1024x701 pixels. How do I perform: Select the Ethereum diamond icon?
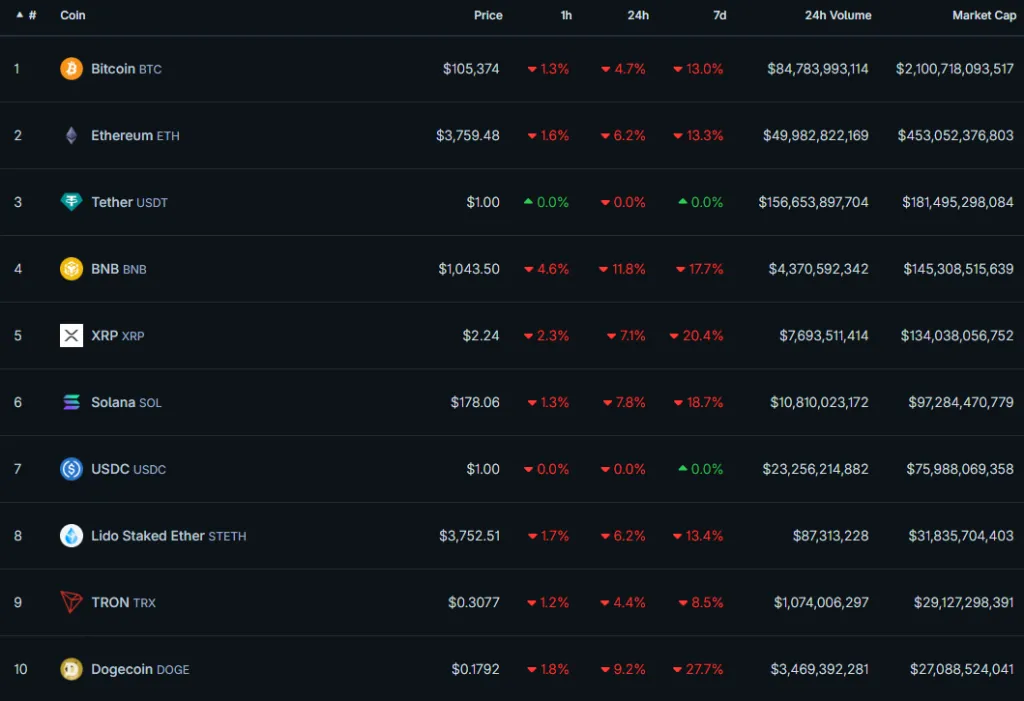click(x=70, y=135)
